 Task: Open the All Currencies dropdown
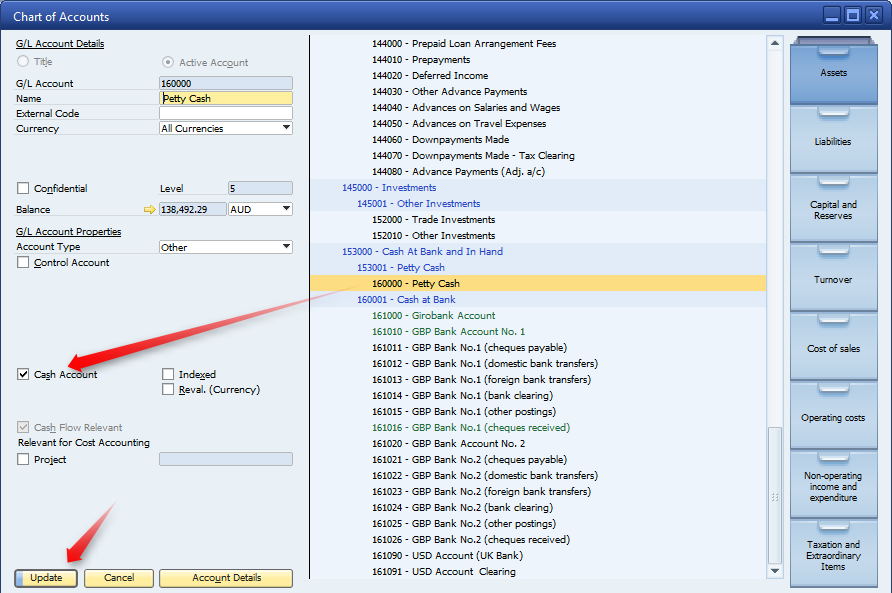pos(288,128)
